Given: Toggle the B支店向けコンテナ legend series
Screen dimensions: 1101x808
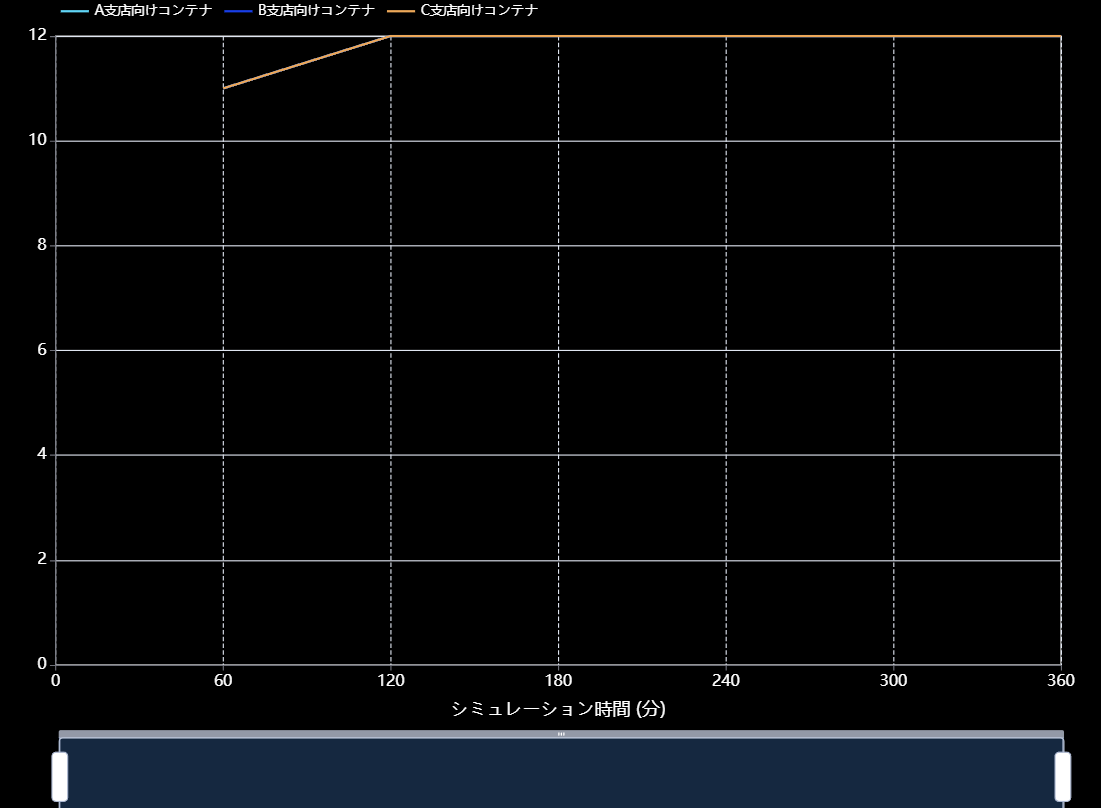Looking at the screenshot, I should (316, 11).
